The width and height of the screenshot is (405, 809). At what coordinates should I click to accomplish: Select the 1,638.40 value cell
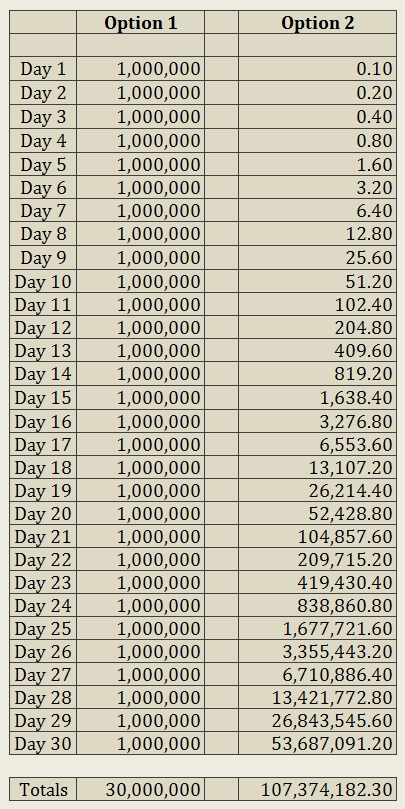pos(317,398)
